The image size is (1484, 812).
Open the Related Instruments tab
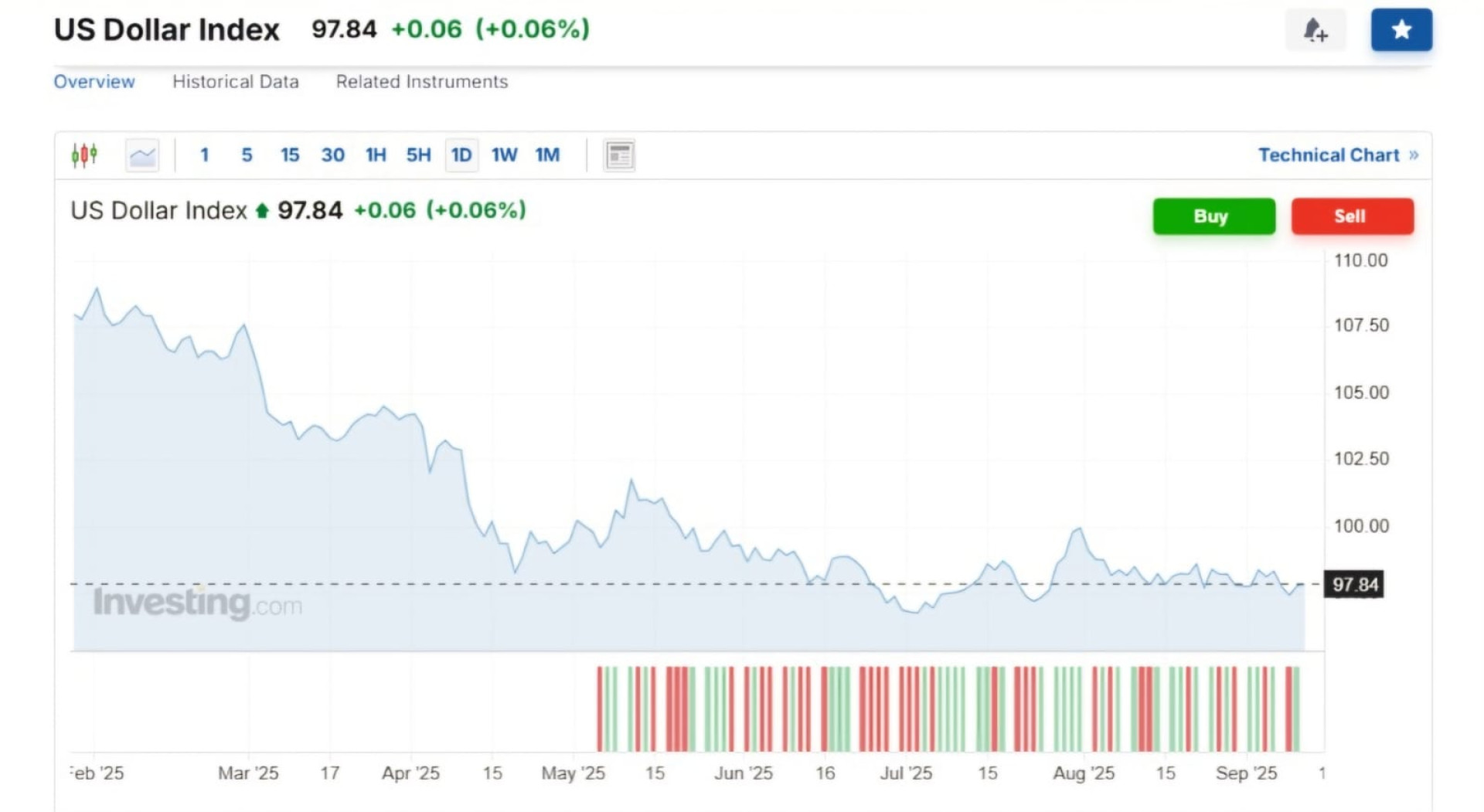click(421, 82)
